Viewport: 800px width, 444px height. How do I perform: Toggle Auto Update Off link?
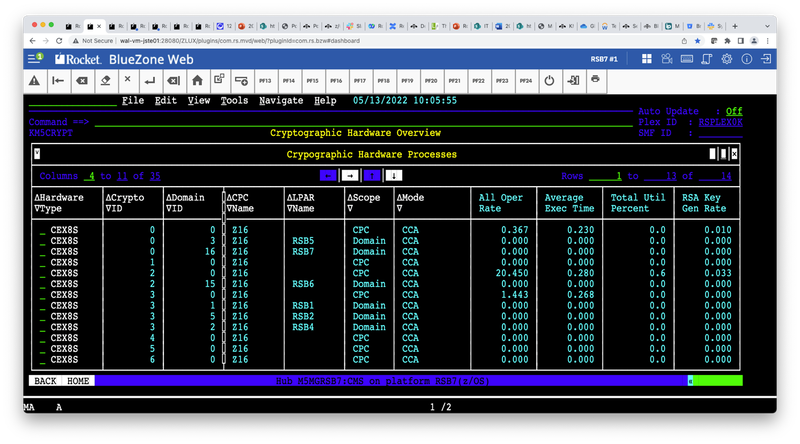point(734,111)
